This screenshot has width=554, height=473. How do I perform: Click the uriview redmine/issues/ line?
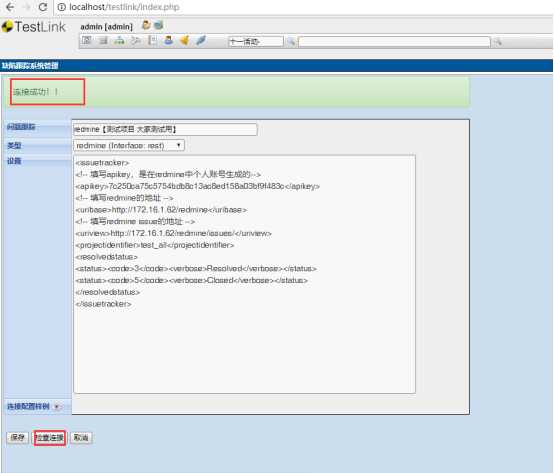[173, 233]
